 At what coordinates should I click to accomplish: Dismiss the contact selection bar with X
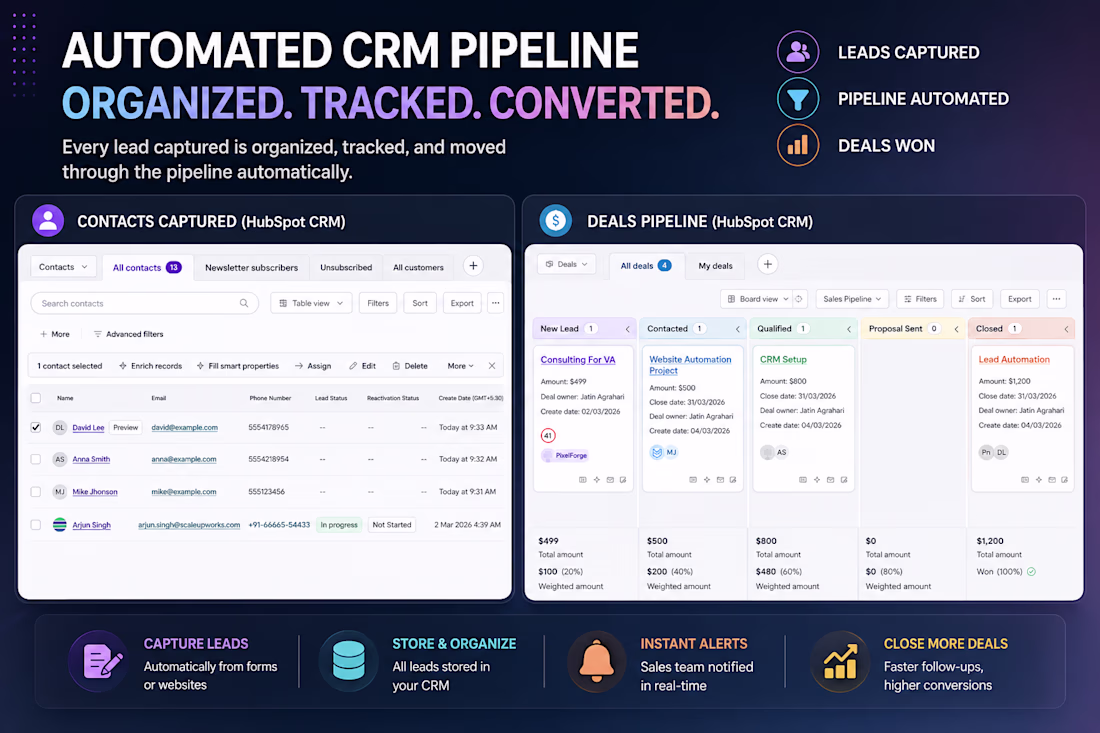pos(492,365)
